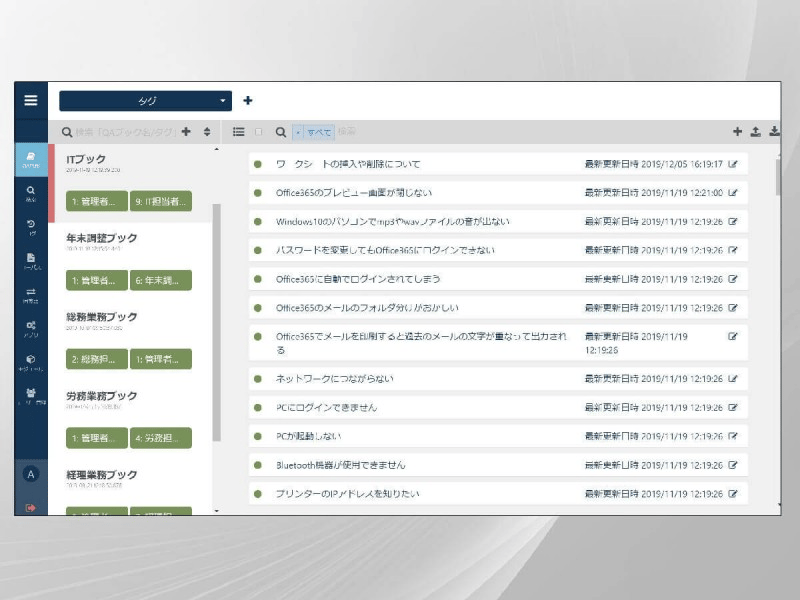Toggle status dot for Bluetooth entry
Image resolution: width=800 pixels, height=600 pixels.
pyautogui.click(x=258, y=465)
